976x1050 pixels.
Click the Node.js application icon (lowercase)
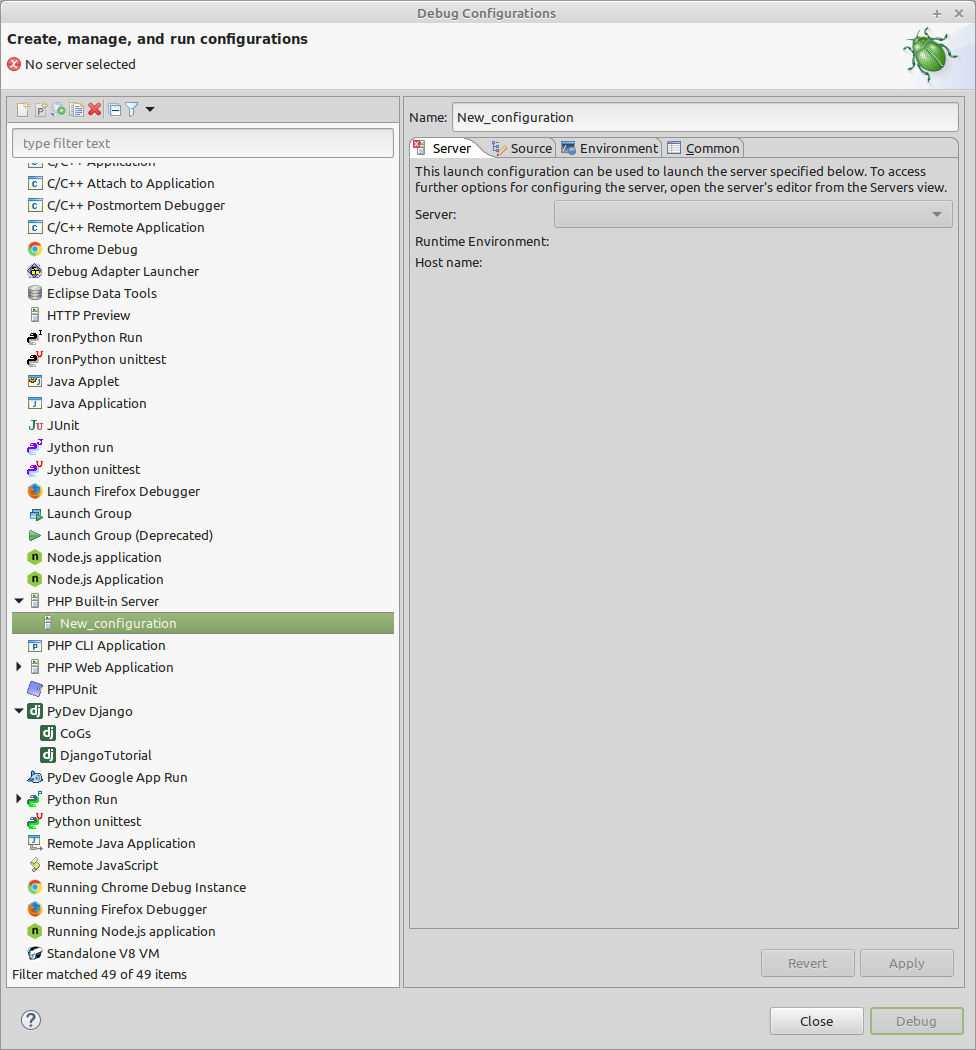point(35,557)
